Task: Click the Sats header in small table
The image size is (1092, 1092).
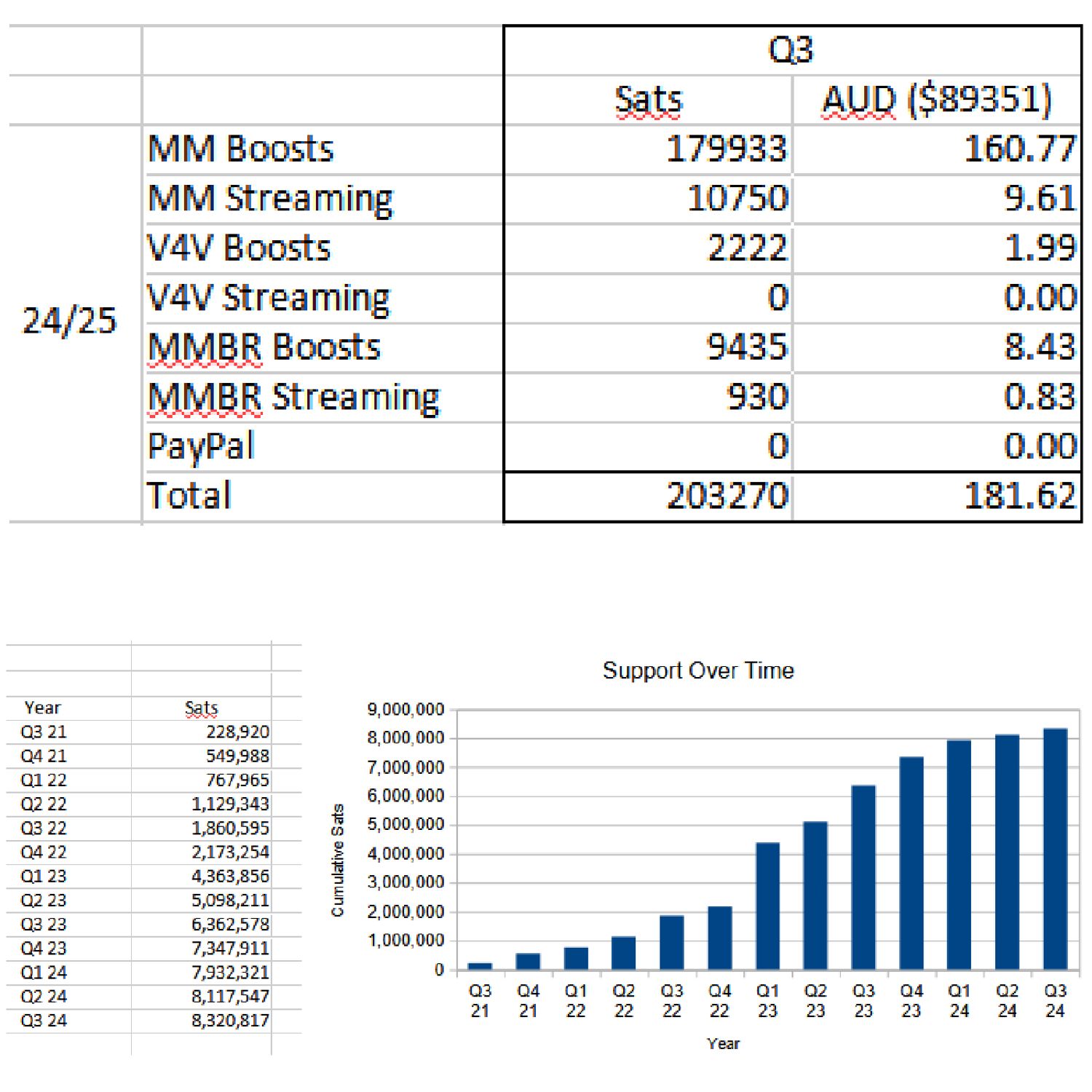Action: coord(202,708)
